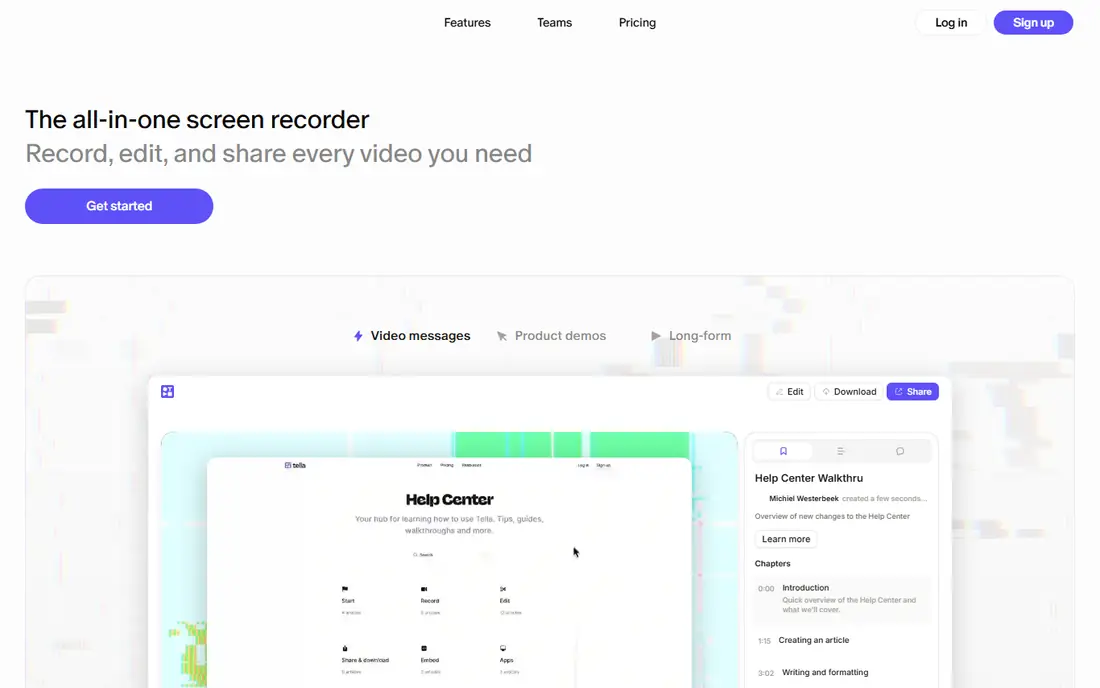1100x688 pixels.
Task: Click the purple Share button
Action: [912, 391]
